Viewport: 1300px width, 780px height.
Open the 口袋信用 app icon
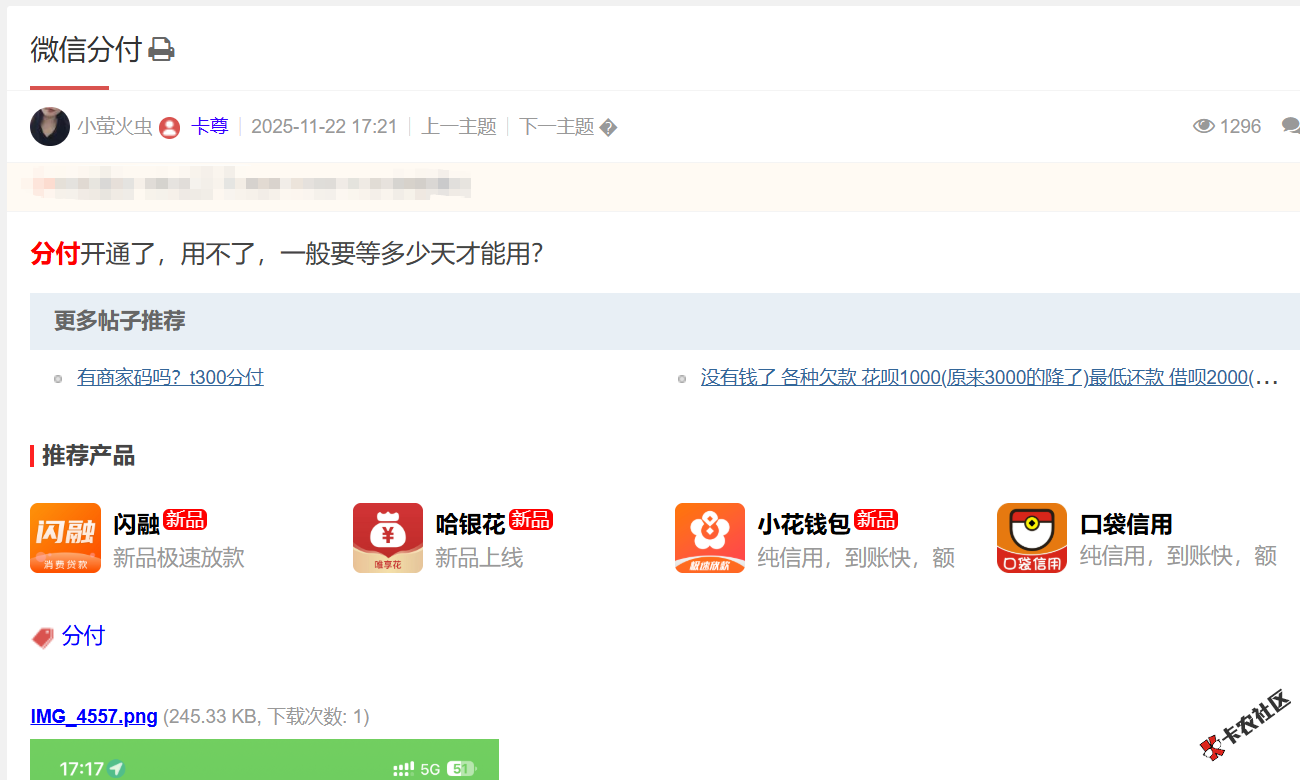[x=1032, y=538]
